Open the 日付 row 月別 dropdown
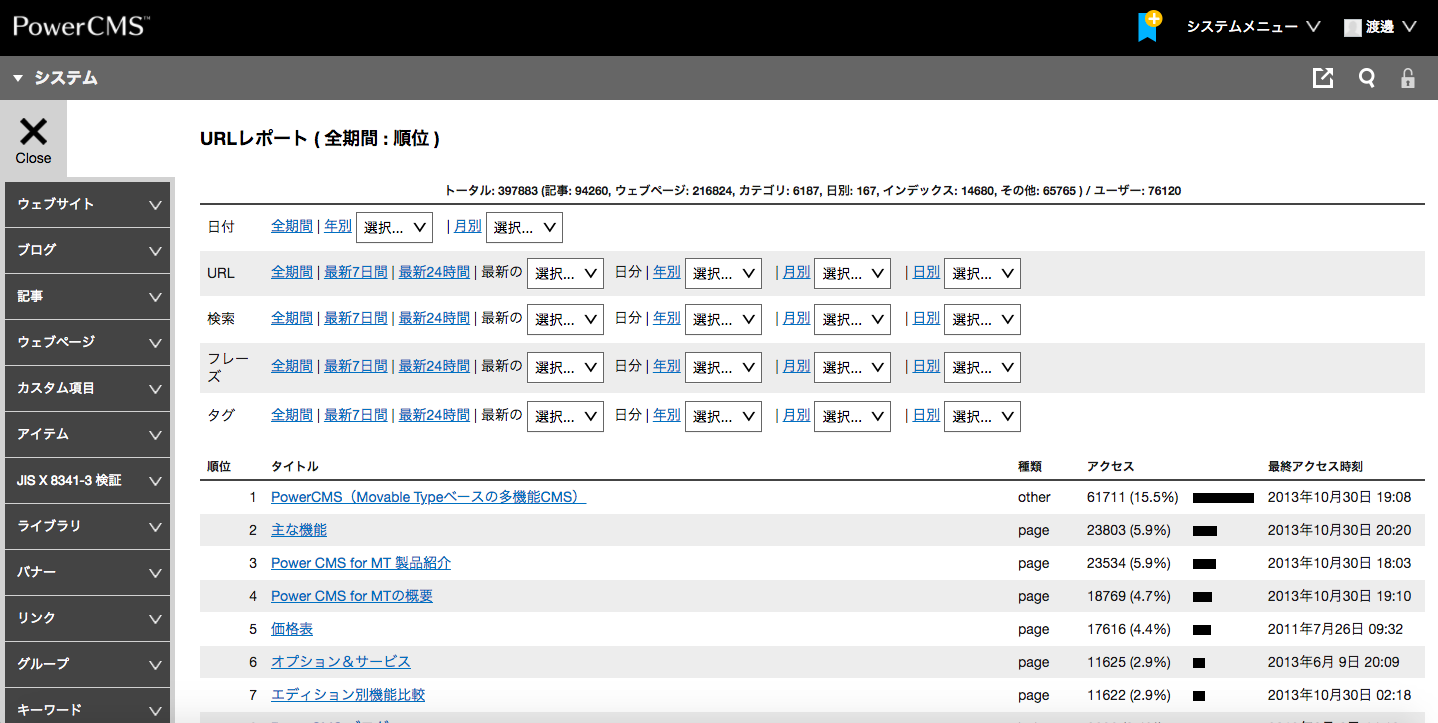This screenshot has height=723, width=1438. pos(524,227)
